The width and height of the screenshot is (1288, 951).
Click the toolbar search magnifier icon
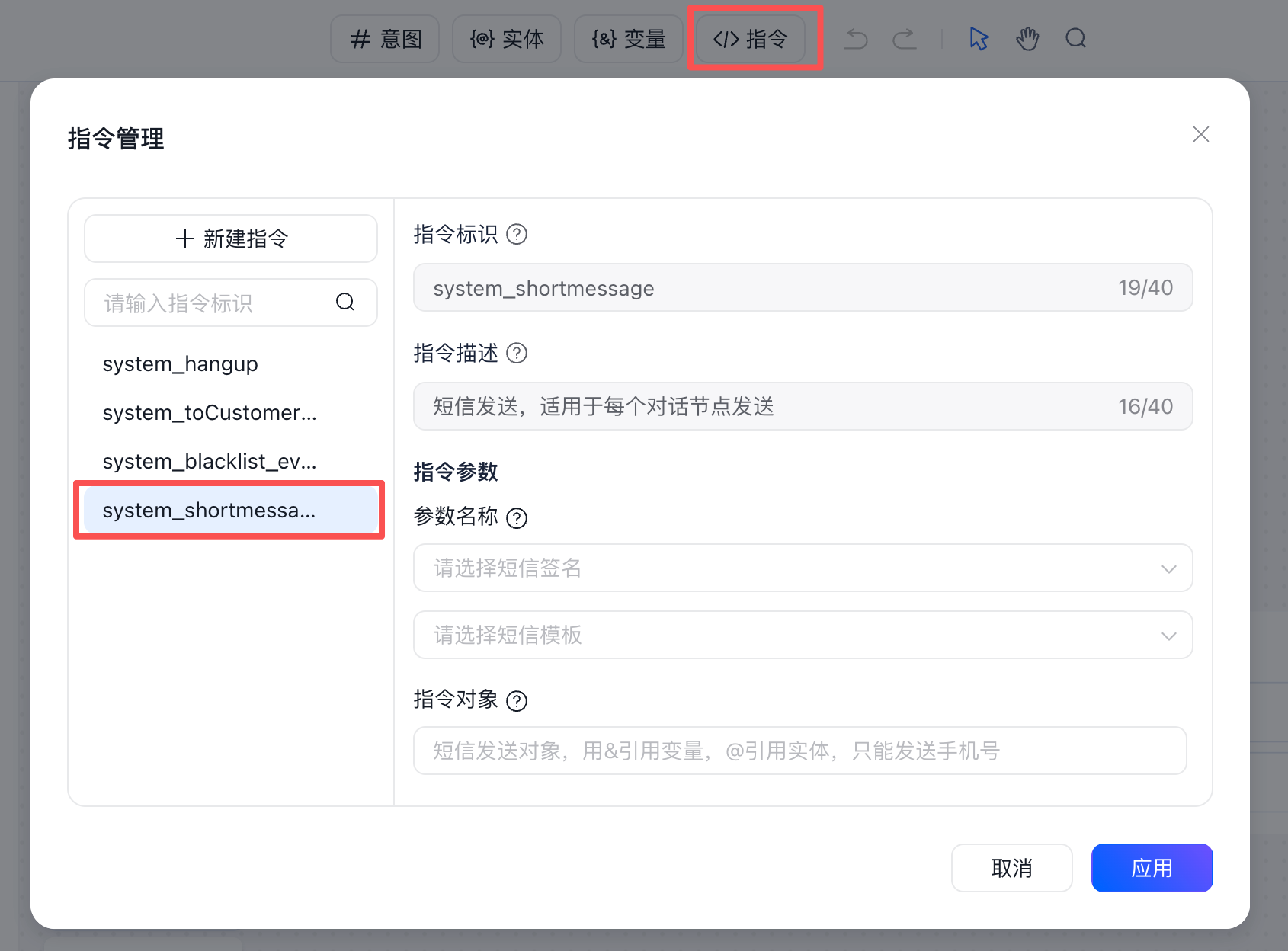[1075, 39]
